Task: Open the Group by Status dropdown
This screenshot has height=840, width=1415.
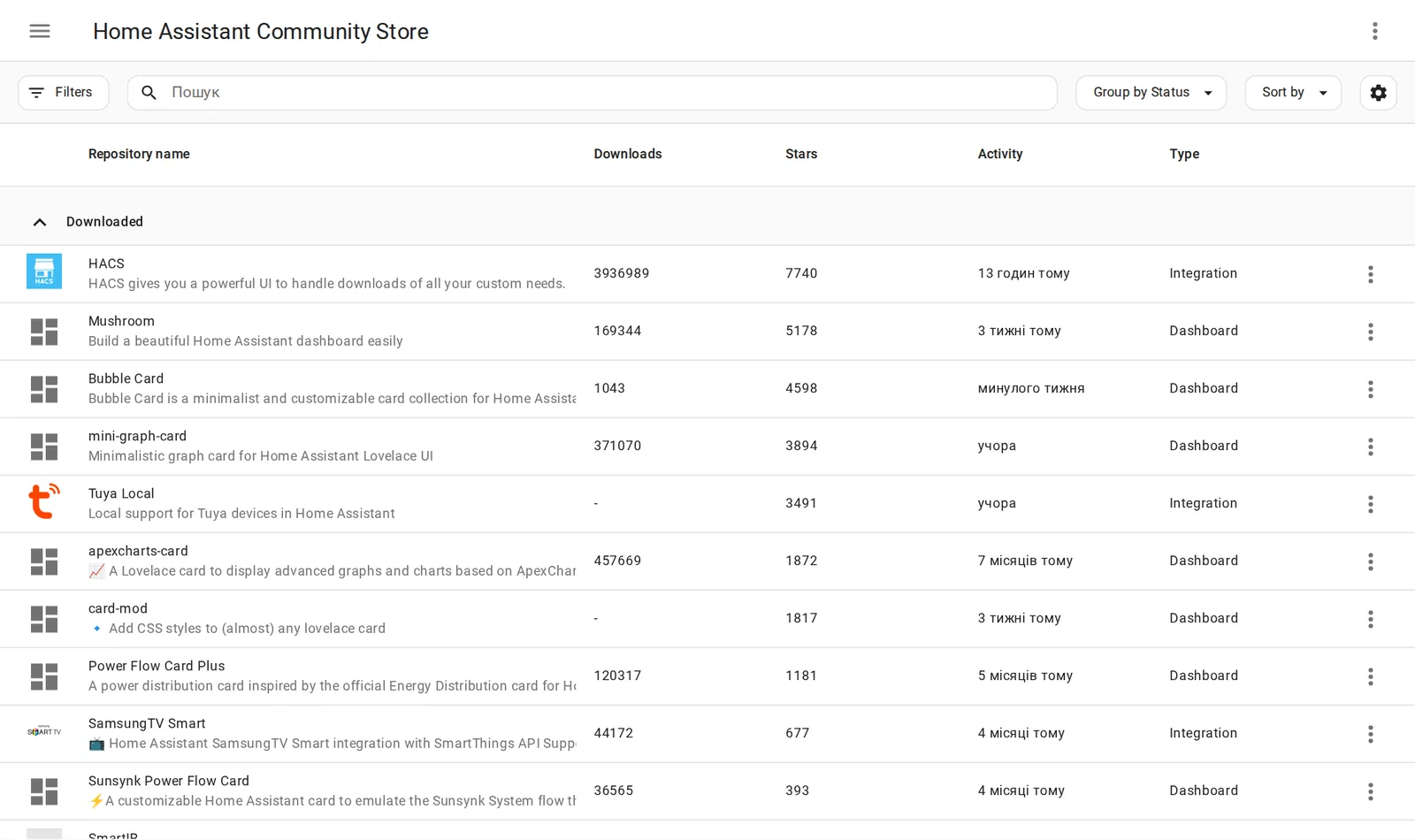Action: coord(1151,93)
